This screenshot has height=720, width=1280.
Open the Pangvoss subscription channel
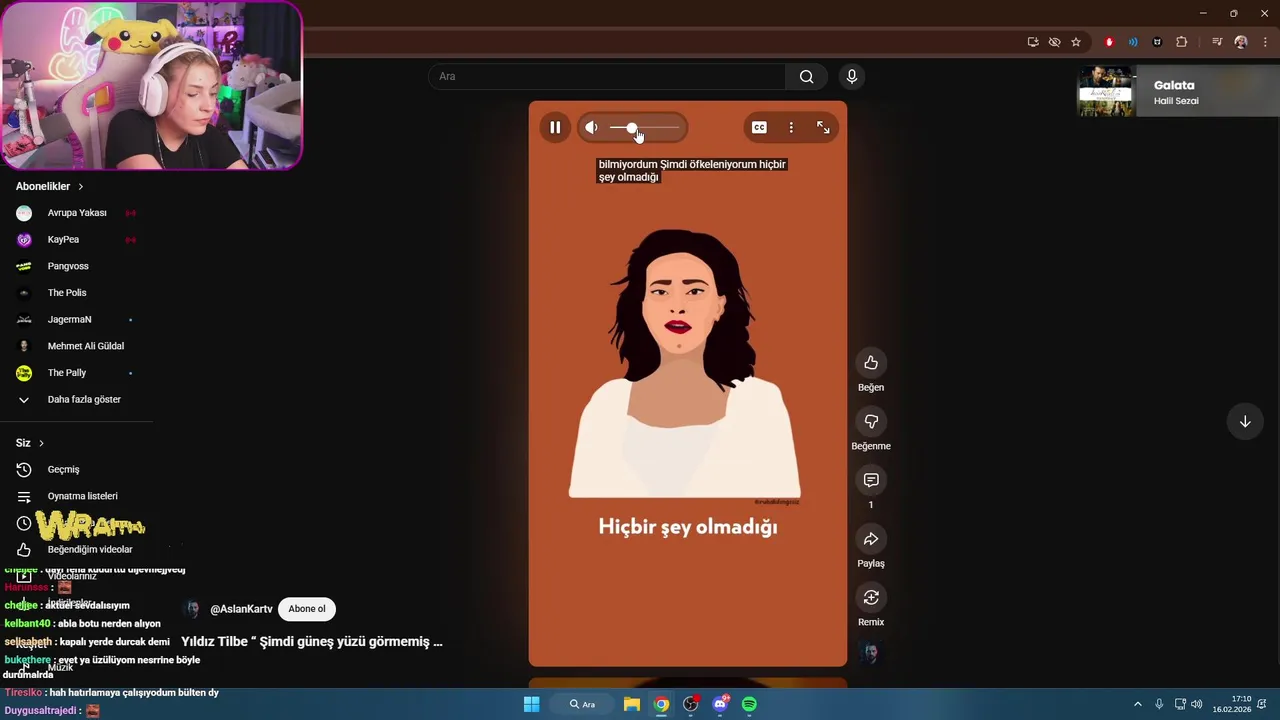click(x=76, y=266)
